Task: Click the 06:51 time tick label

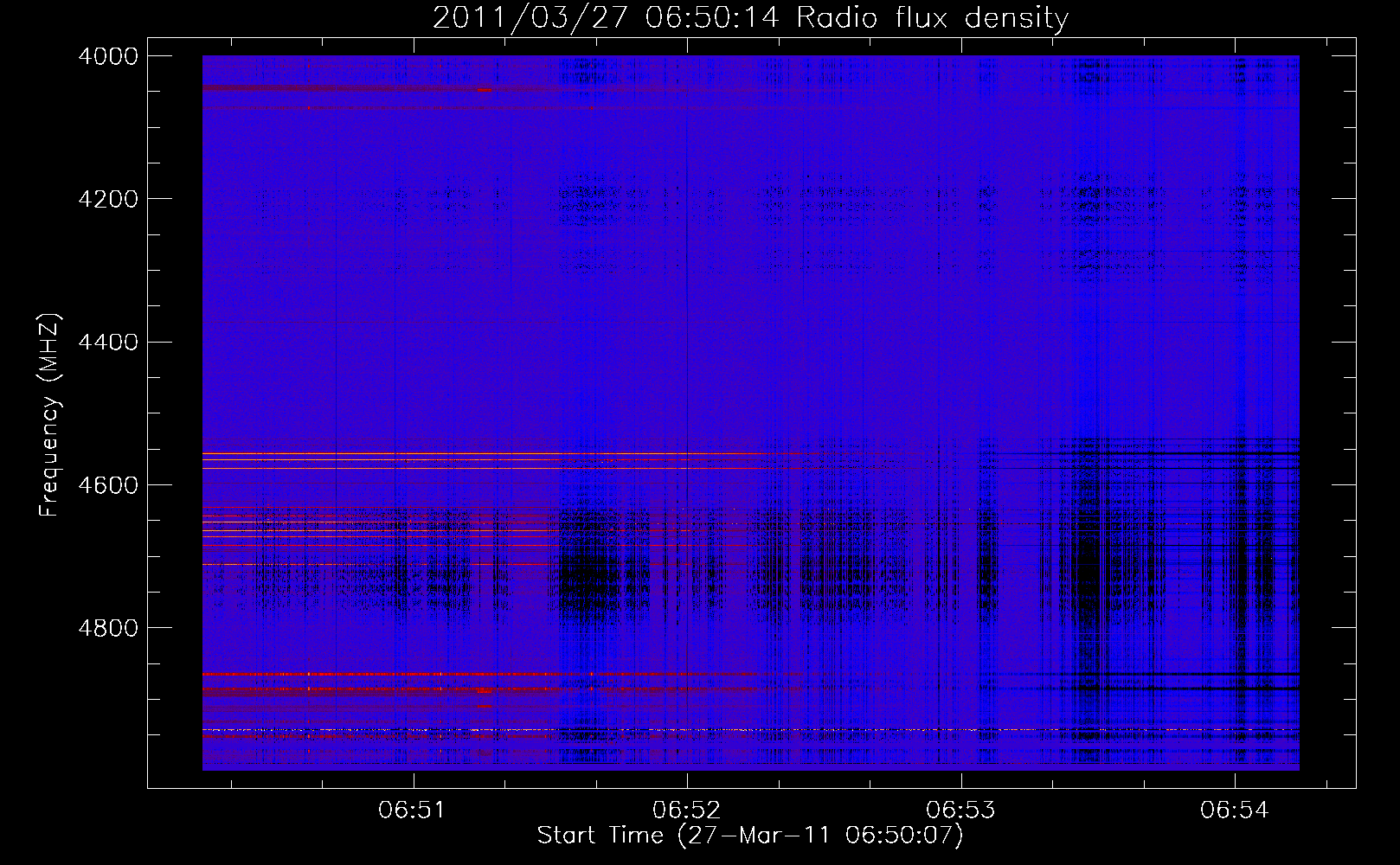Action: [413, 810]
